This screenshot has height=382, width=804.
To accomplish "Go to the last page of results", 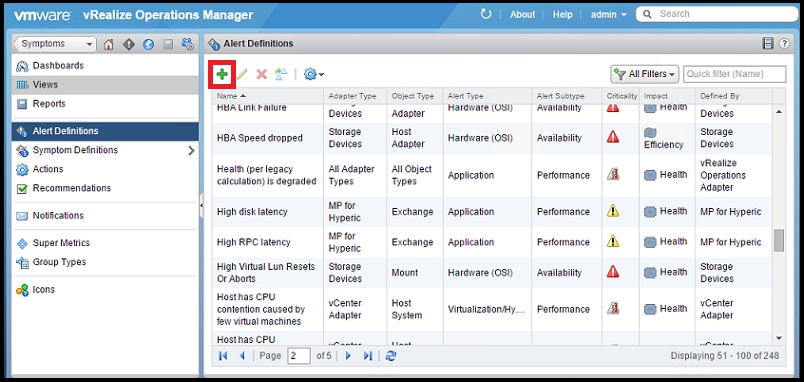I will tap(368, 356).
